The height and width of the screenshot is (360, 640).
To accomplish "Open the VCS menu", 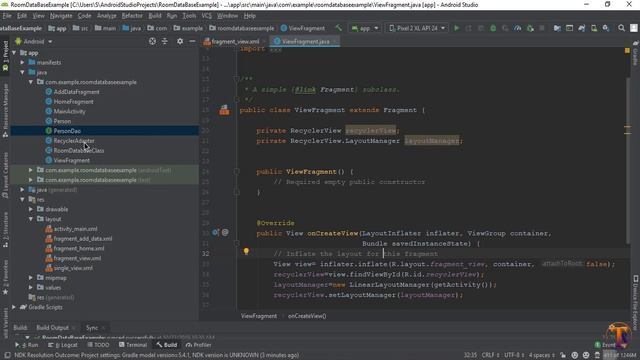I will [x=207, y=16].
